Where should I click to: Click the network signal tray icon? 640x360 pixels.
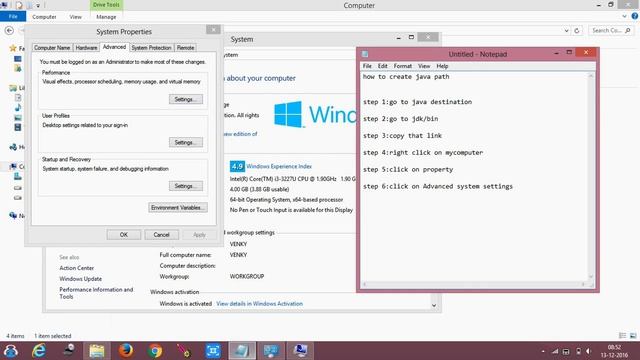(x=555, y=351)
